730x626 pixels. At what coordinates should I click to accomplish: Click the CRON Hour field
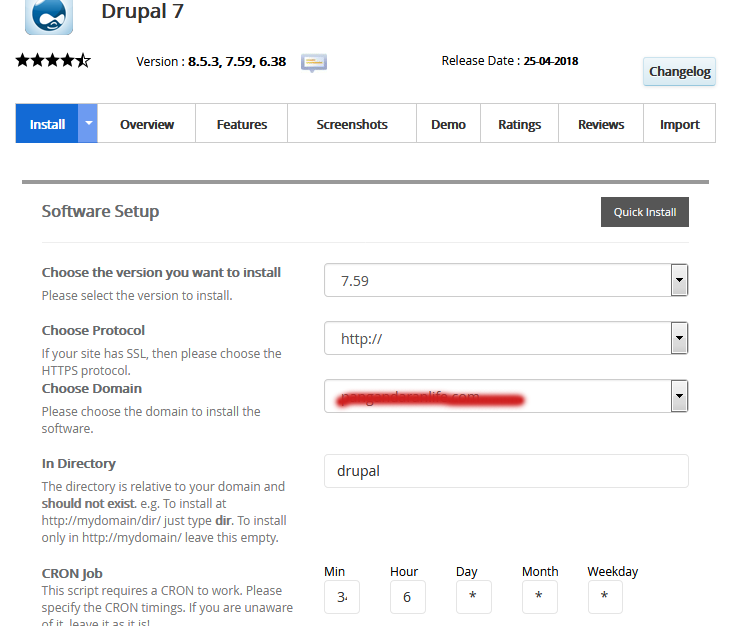click(407, 597)
